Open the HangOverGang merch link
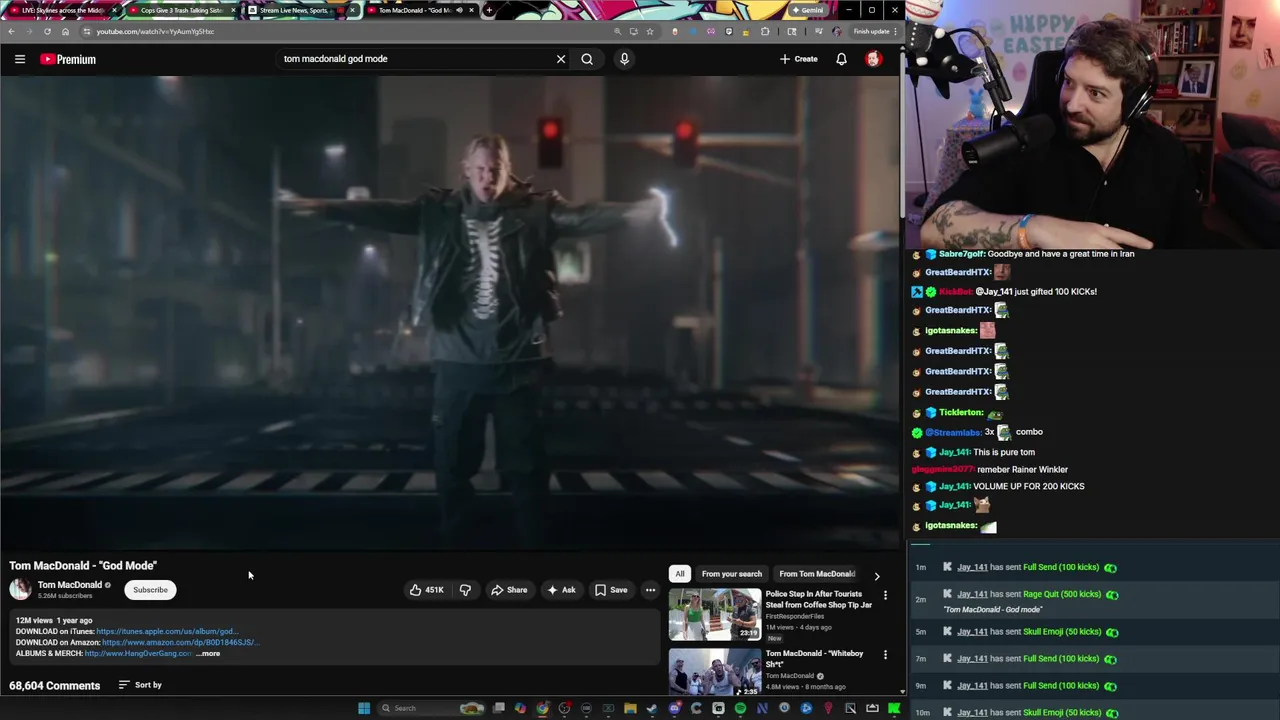 coord(138,654)
